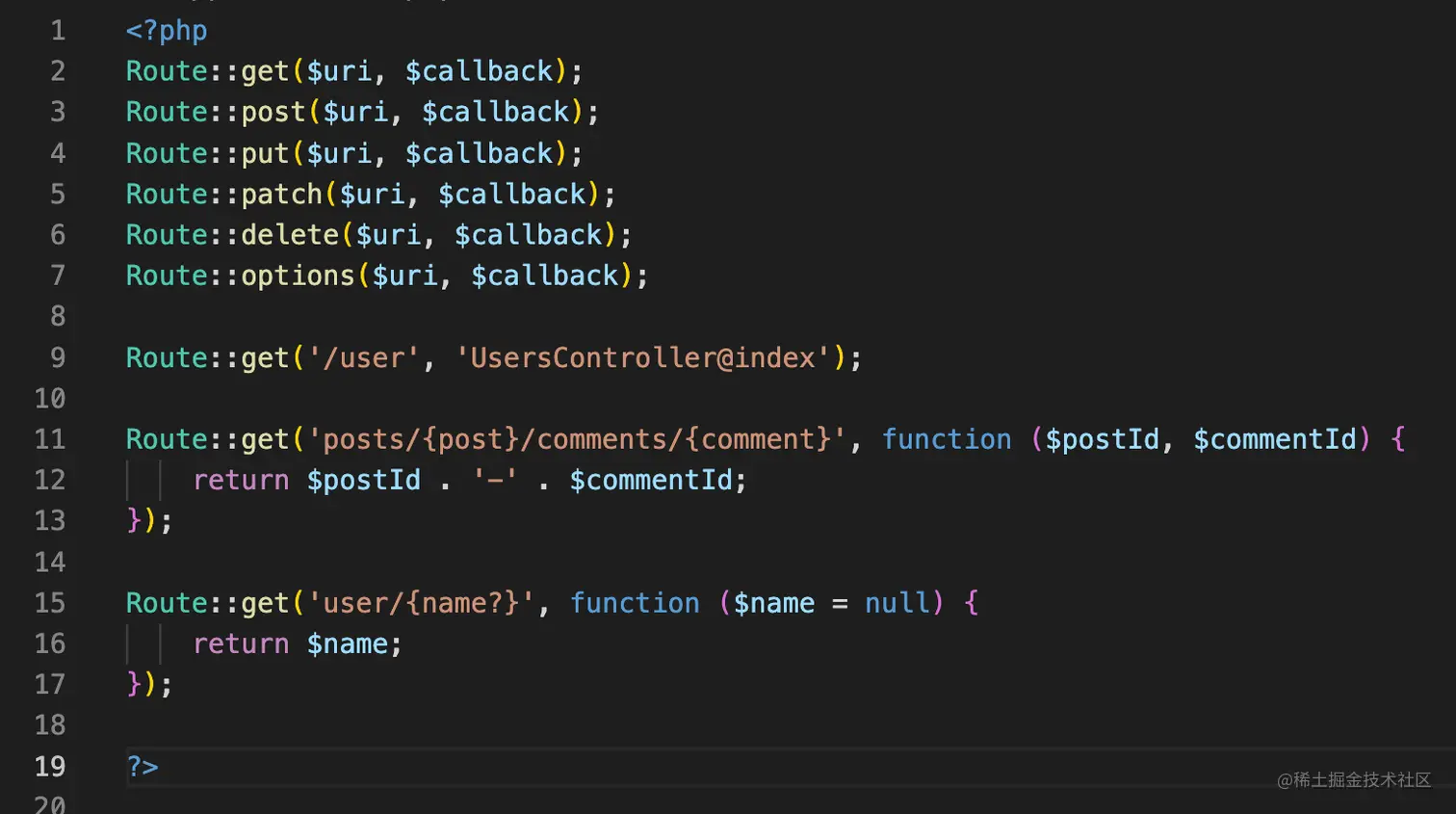The width and height of the screenshot is (1456, 814).
Task: Click line number 9 in the gutter
Action: tap(58, 358)
